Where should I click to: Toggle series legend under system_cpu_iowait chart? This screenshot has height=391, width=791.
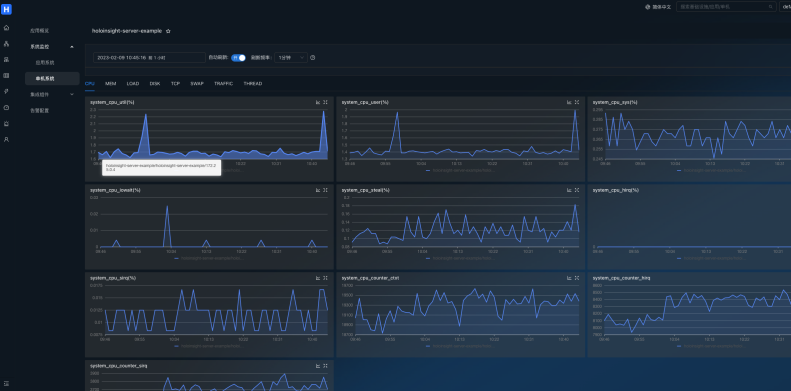[x=209, y=258]
